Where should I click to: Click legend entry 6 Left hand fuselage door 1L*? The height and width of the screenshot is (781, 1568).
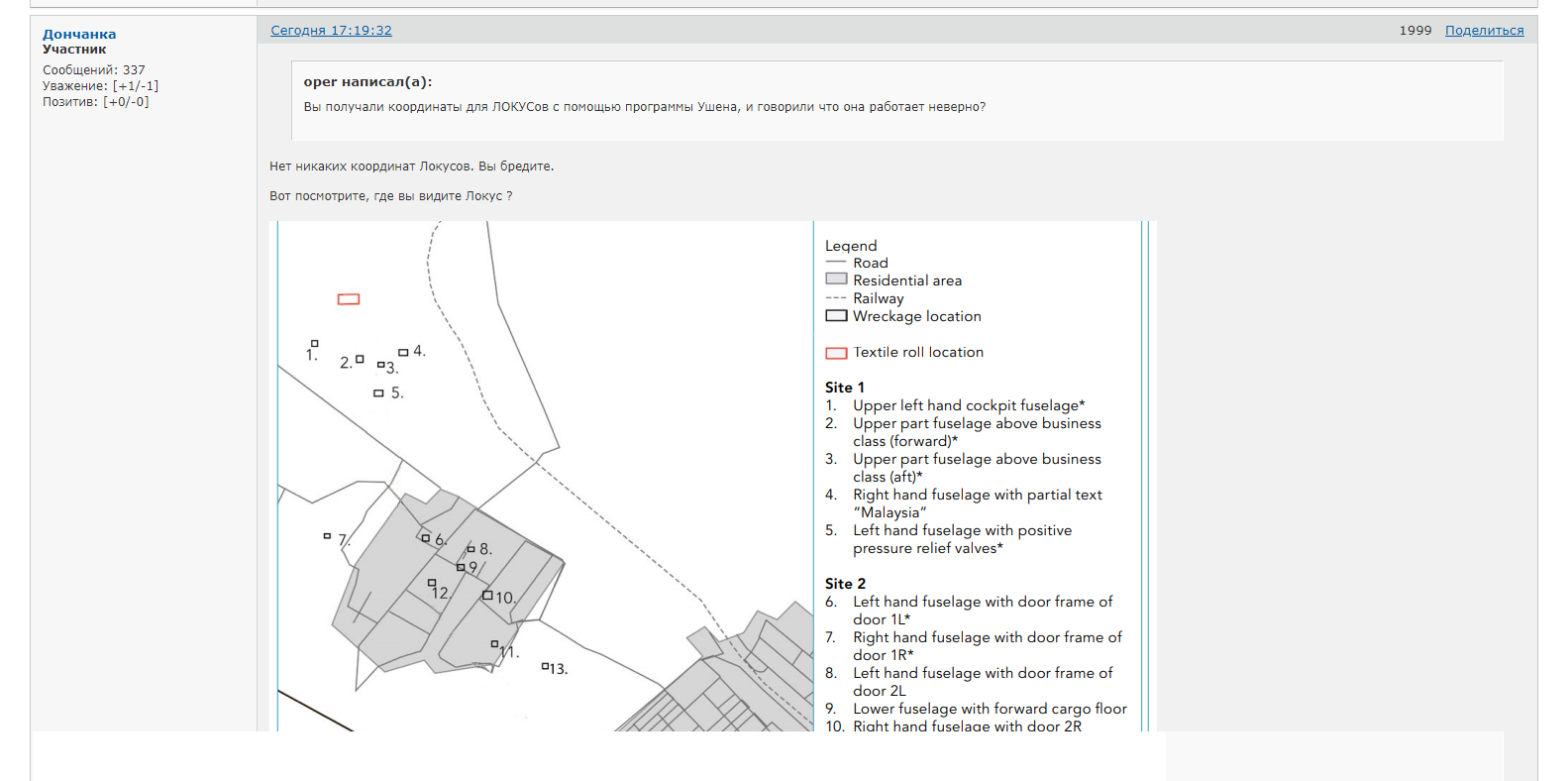(x=970, y=611)
